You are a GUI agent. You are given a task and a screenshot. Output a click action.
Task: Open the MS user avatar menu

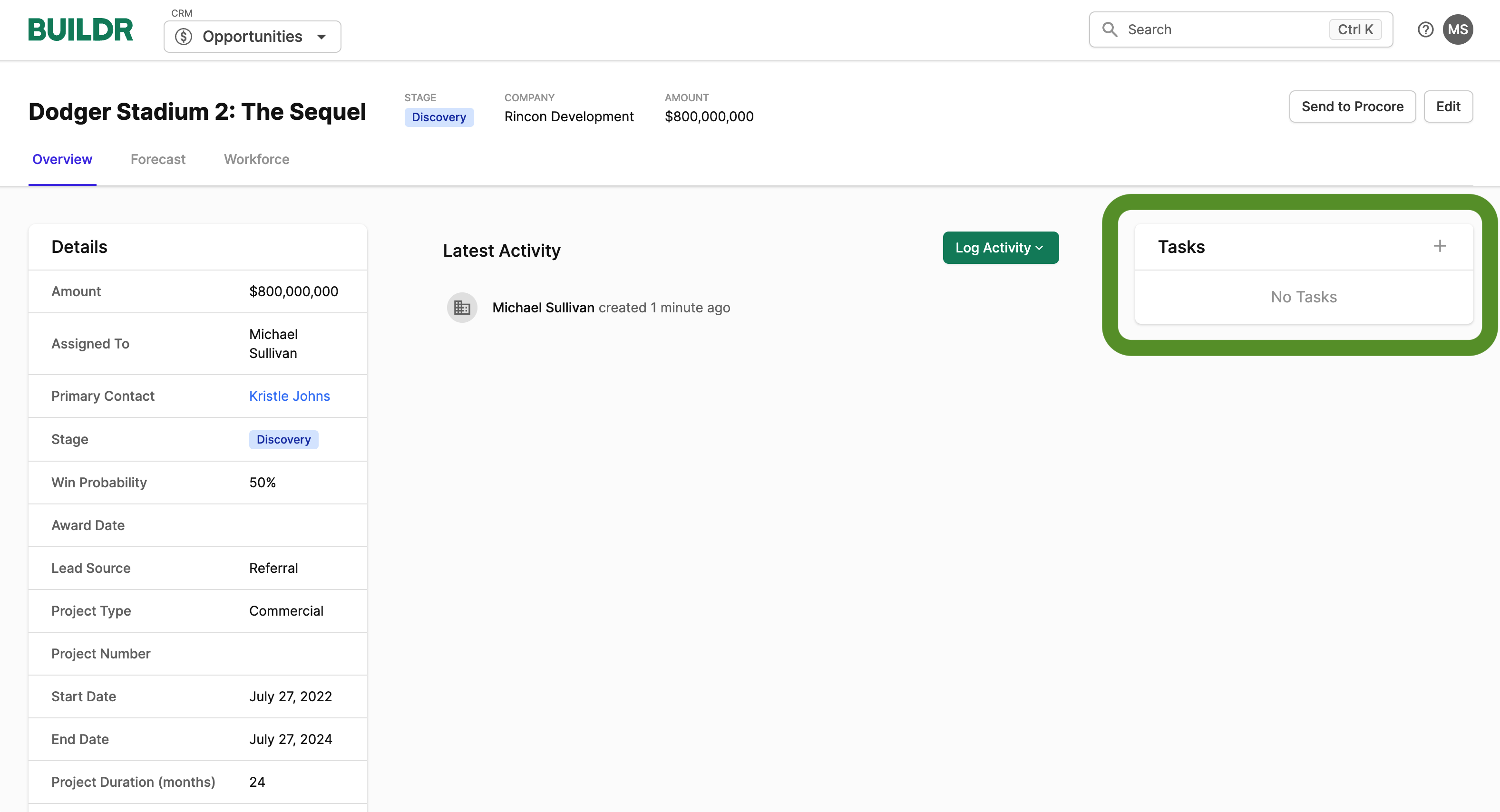(1458, 29)
